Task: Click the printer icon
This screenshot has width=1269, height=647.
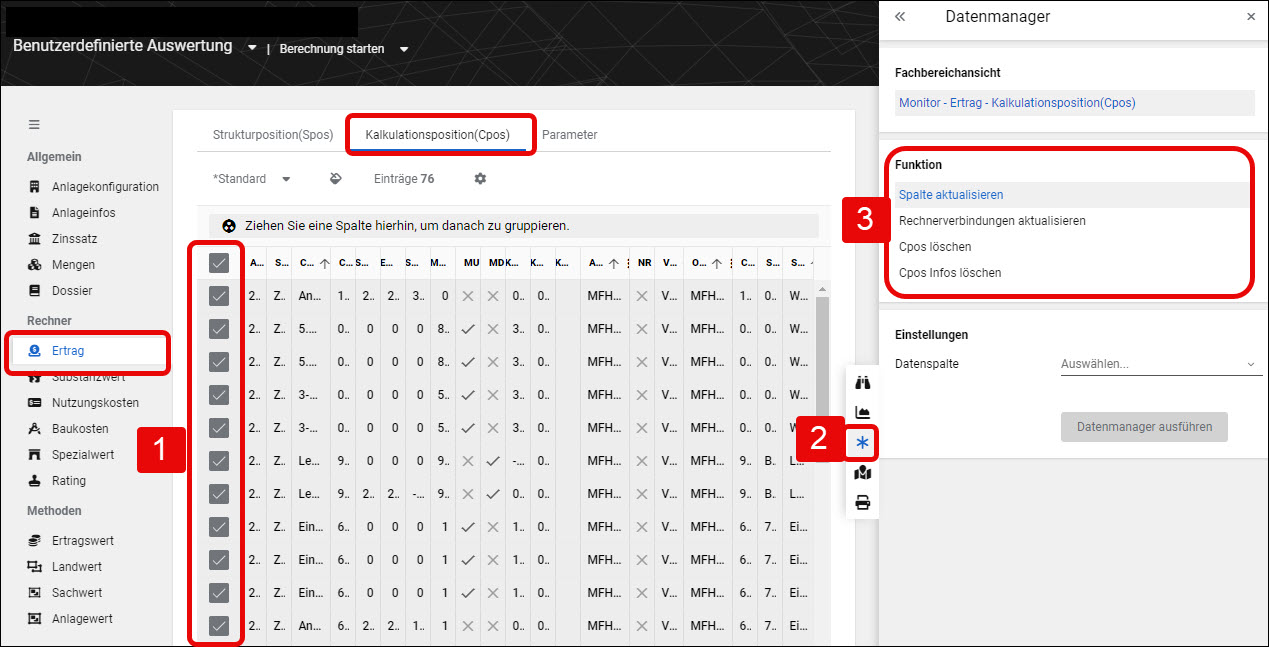Action: tap(862, 503)
